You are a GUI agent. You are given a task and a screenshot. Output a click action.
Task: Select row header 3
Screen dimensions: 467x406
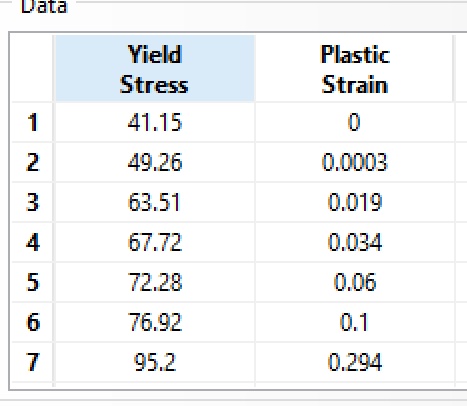(32, 202)
